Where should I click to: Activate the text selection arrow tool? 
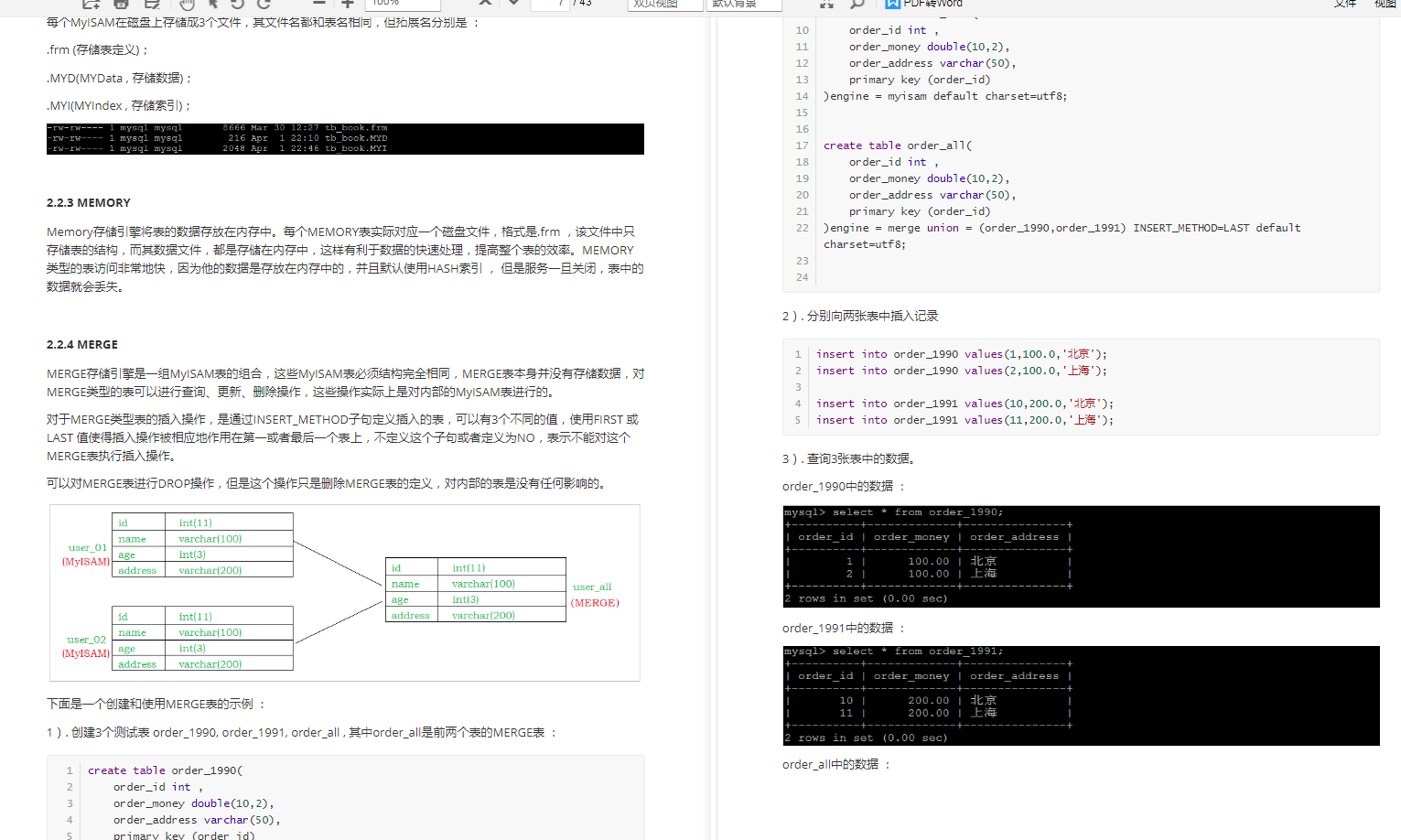[x=213, y=5]
